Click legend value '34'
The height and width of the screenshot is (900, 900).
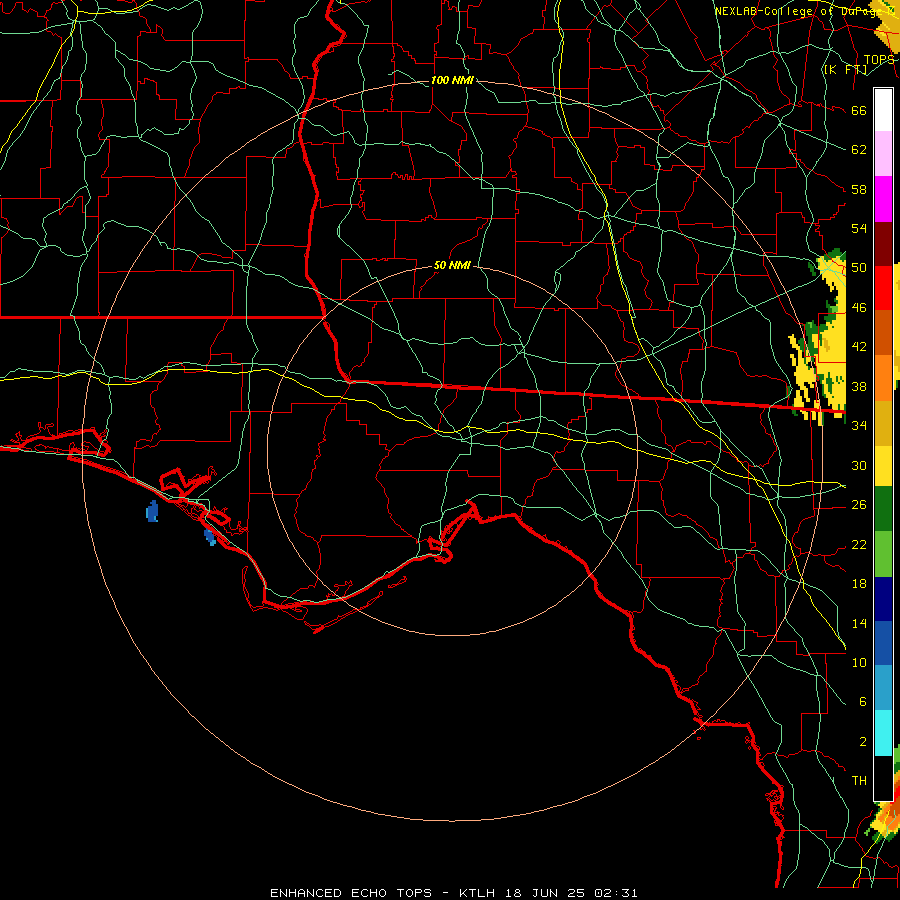click(859, 425)
